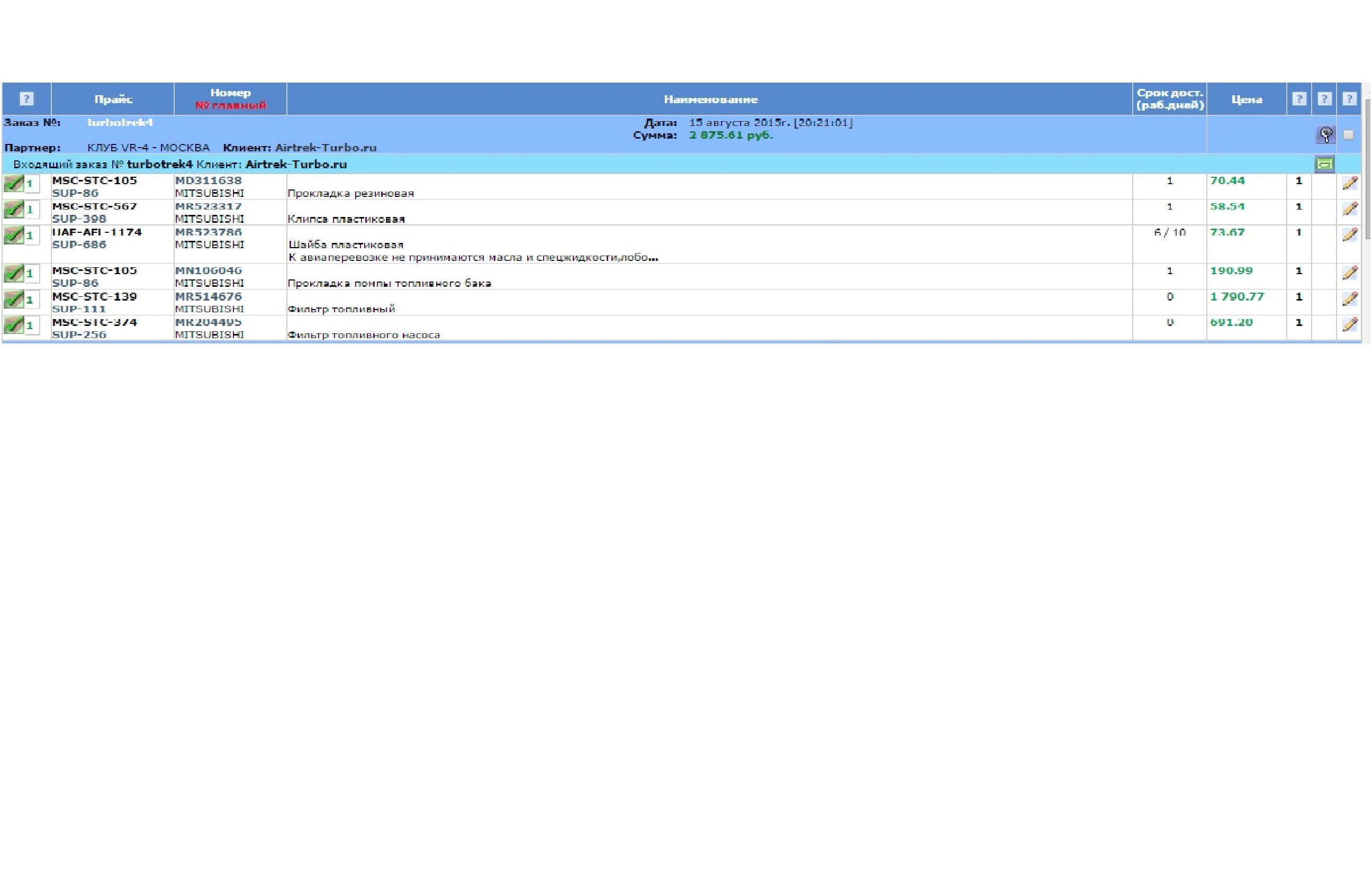The image size is (1372, 870).
Task: Click help icon right of Цена column
Action: tap(1298, 98)
